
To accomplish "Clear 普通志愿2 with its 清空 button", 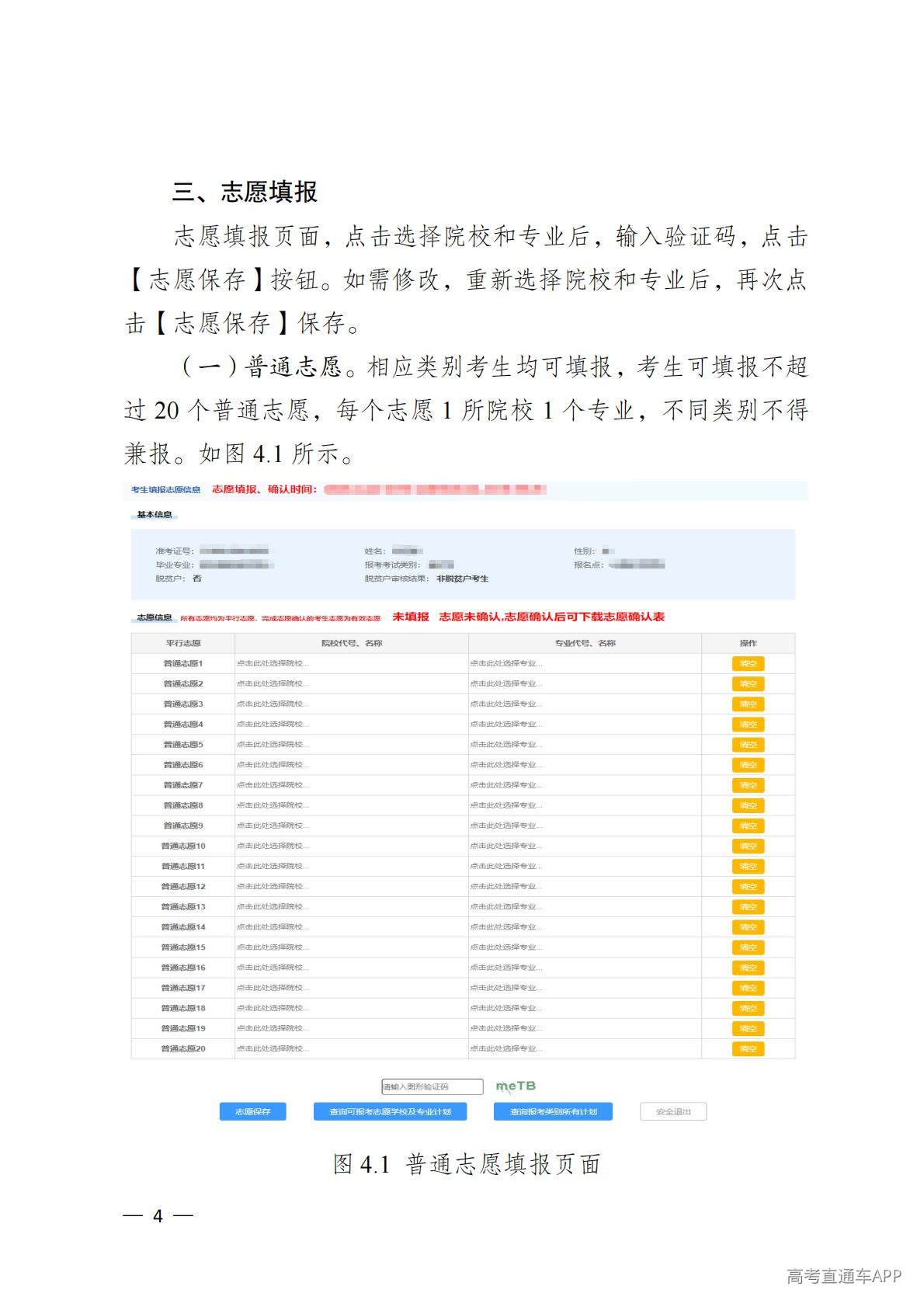I will (748, 683).
